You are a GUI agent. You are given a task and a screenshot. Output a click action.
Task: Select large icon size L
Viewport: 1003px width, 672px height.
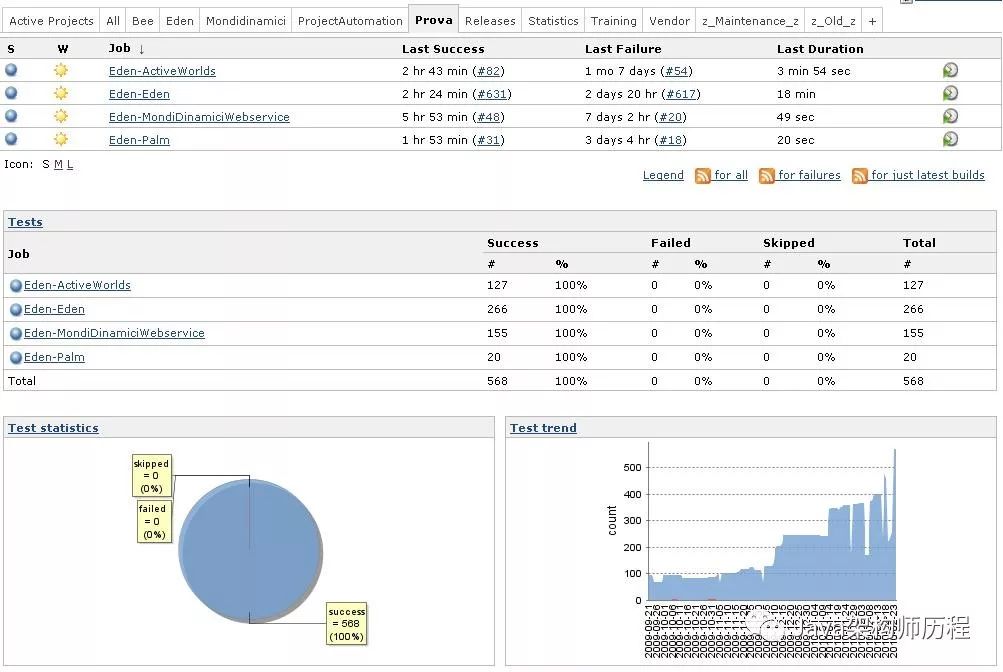(x=70, y=165)
